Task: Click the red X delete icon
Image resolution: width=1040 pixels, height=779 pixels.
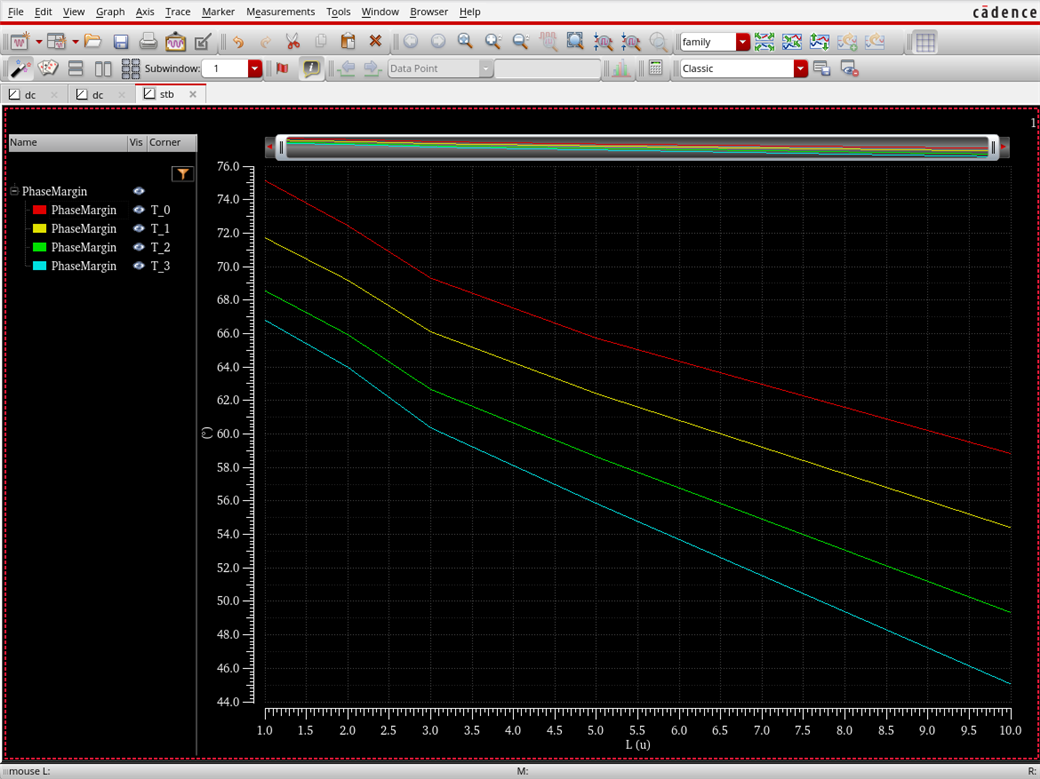Action: click(375, 42)
